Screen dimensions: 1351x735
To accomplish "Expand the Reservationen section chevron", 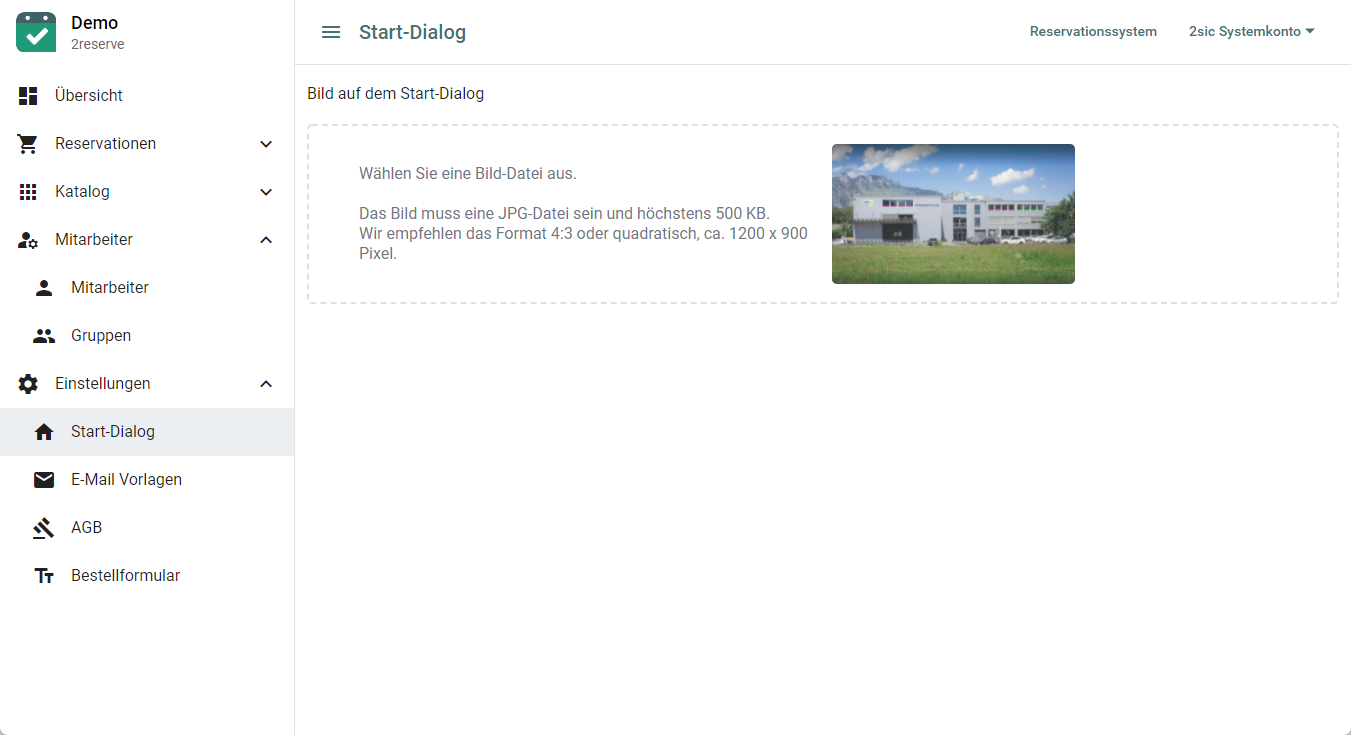I will point(266,144).
